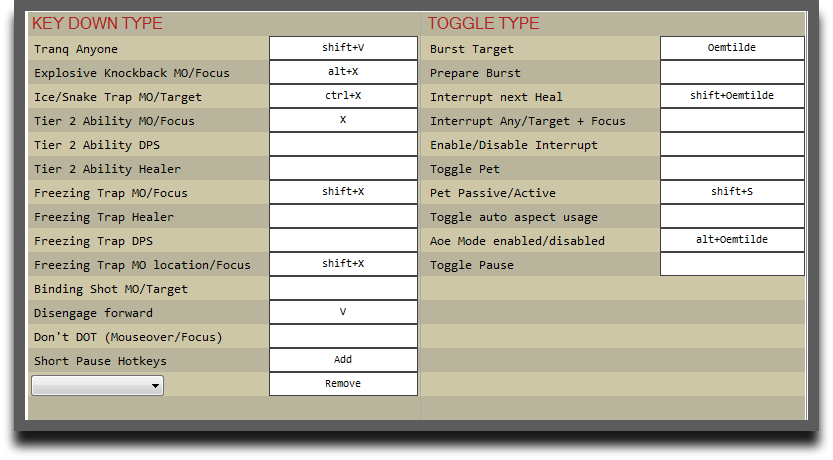Screen dimensions: 833x460
Task: Open the dropdown next to the Remove button
Action: (x=98, y=385)
